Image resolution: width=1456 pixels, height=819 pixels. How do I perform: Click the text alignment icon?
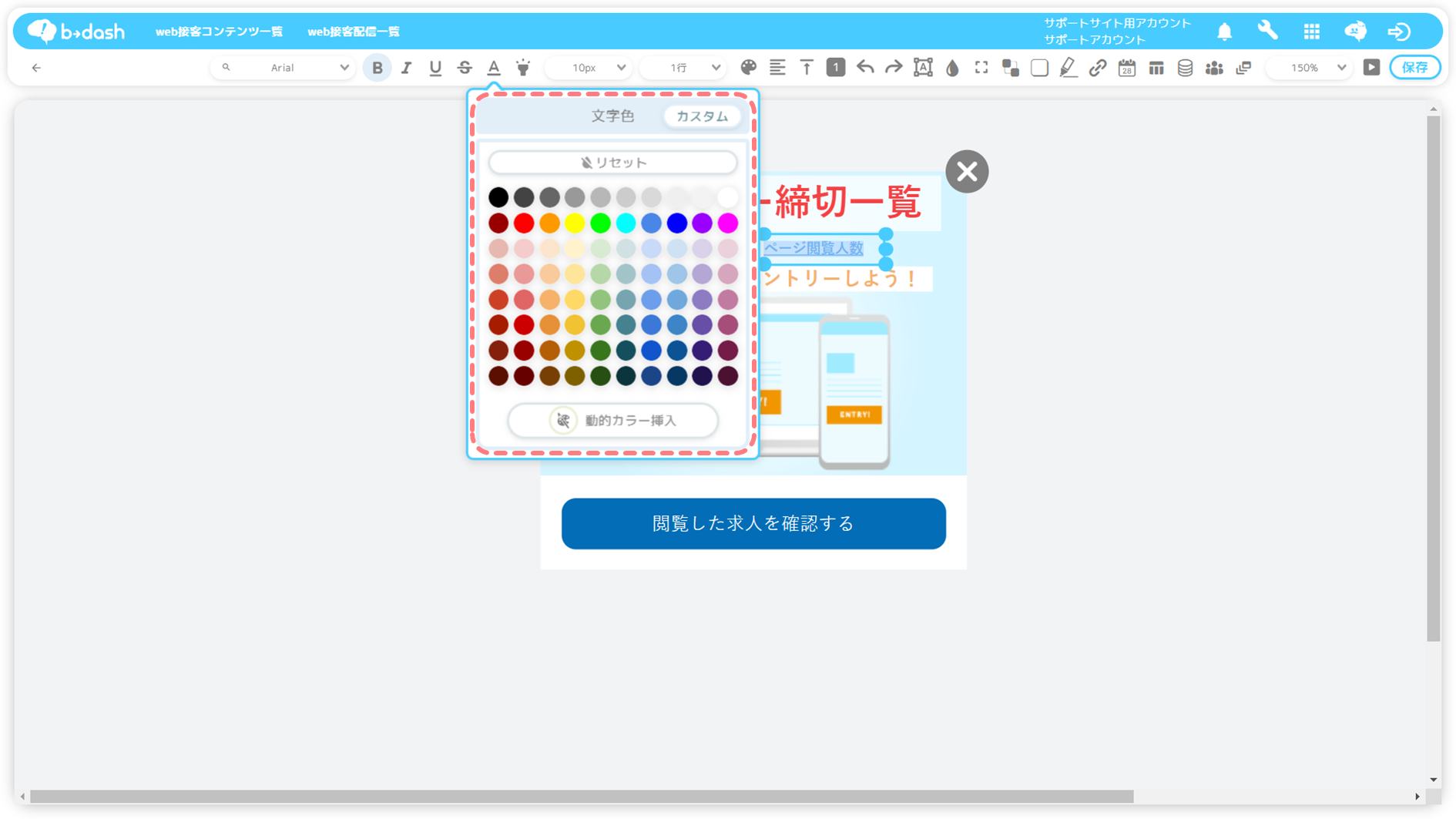point(777,68)
